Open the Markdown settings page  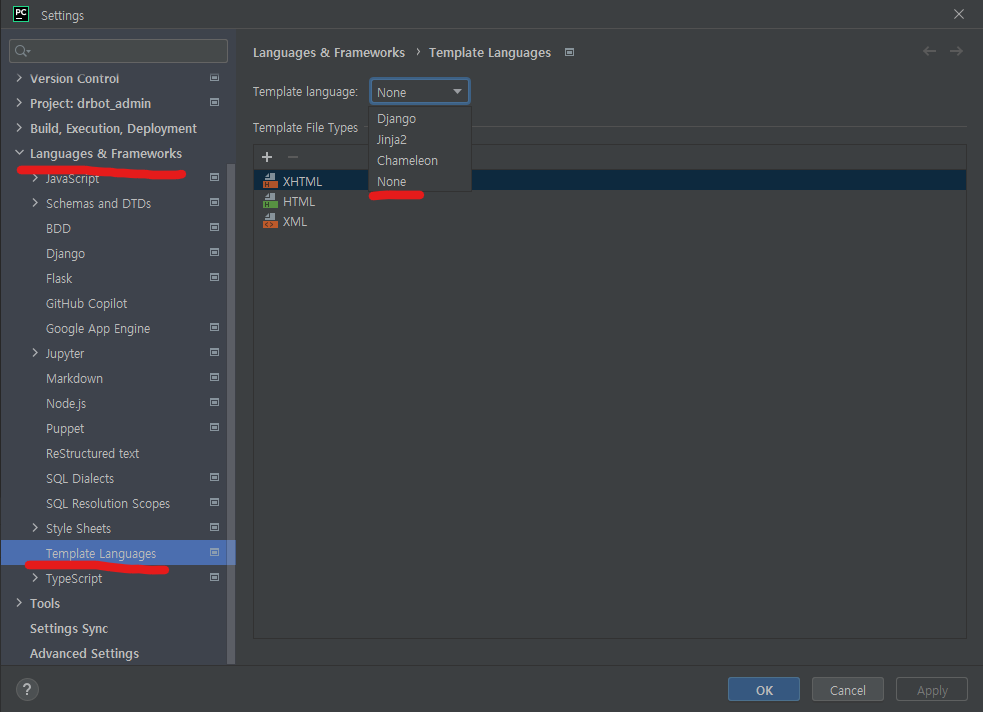[x=74, y=378]
